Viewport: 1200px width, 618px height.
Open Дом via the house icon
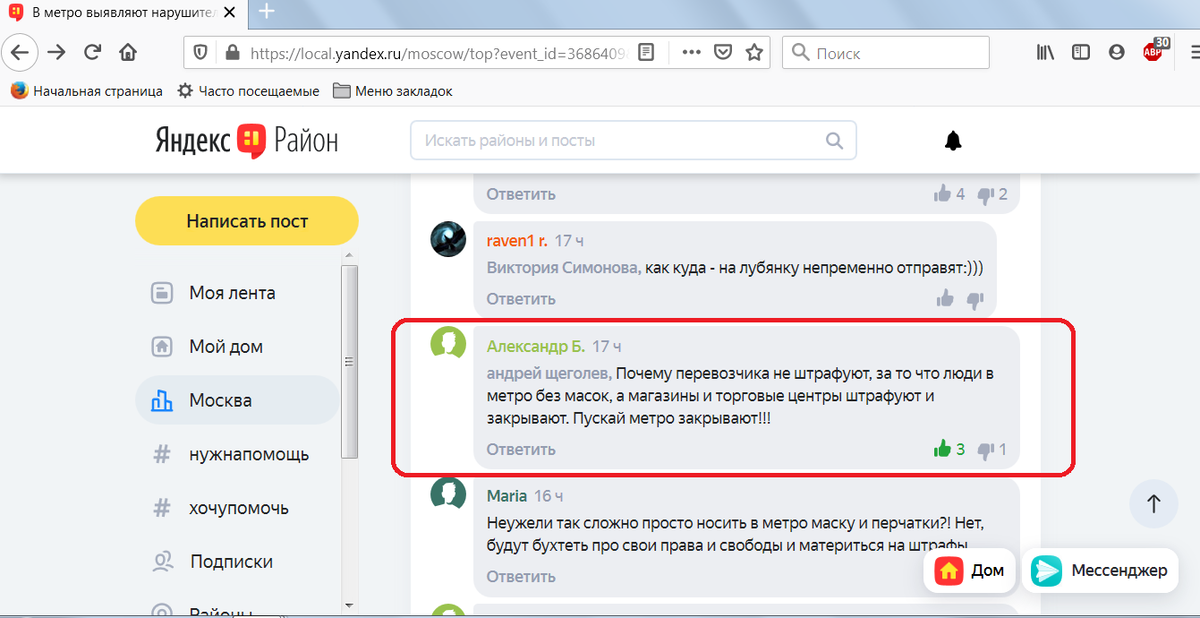[x=968, y=570]
